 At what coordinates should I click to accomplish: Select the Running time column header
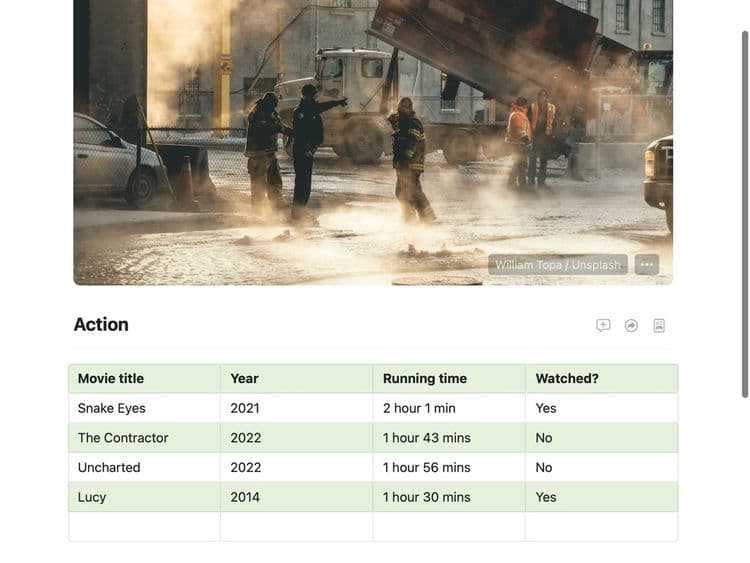(449, 378)
